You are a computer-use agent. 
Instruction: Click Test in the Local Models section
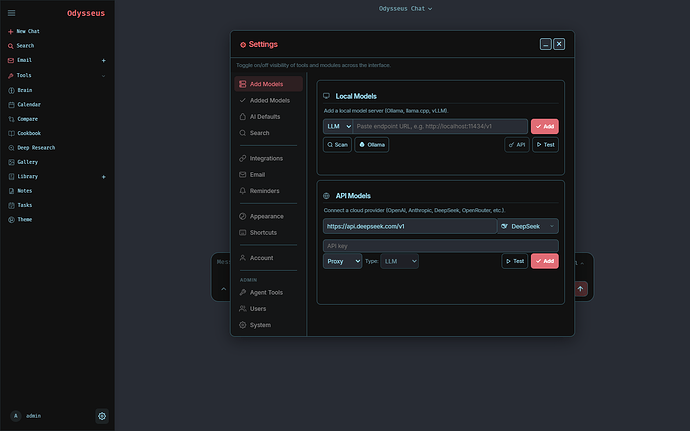click(546, 145)
